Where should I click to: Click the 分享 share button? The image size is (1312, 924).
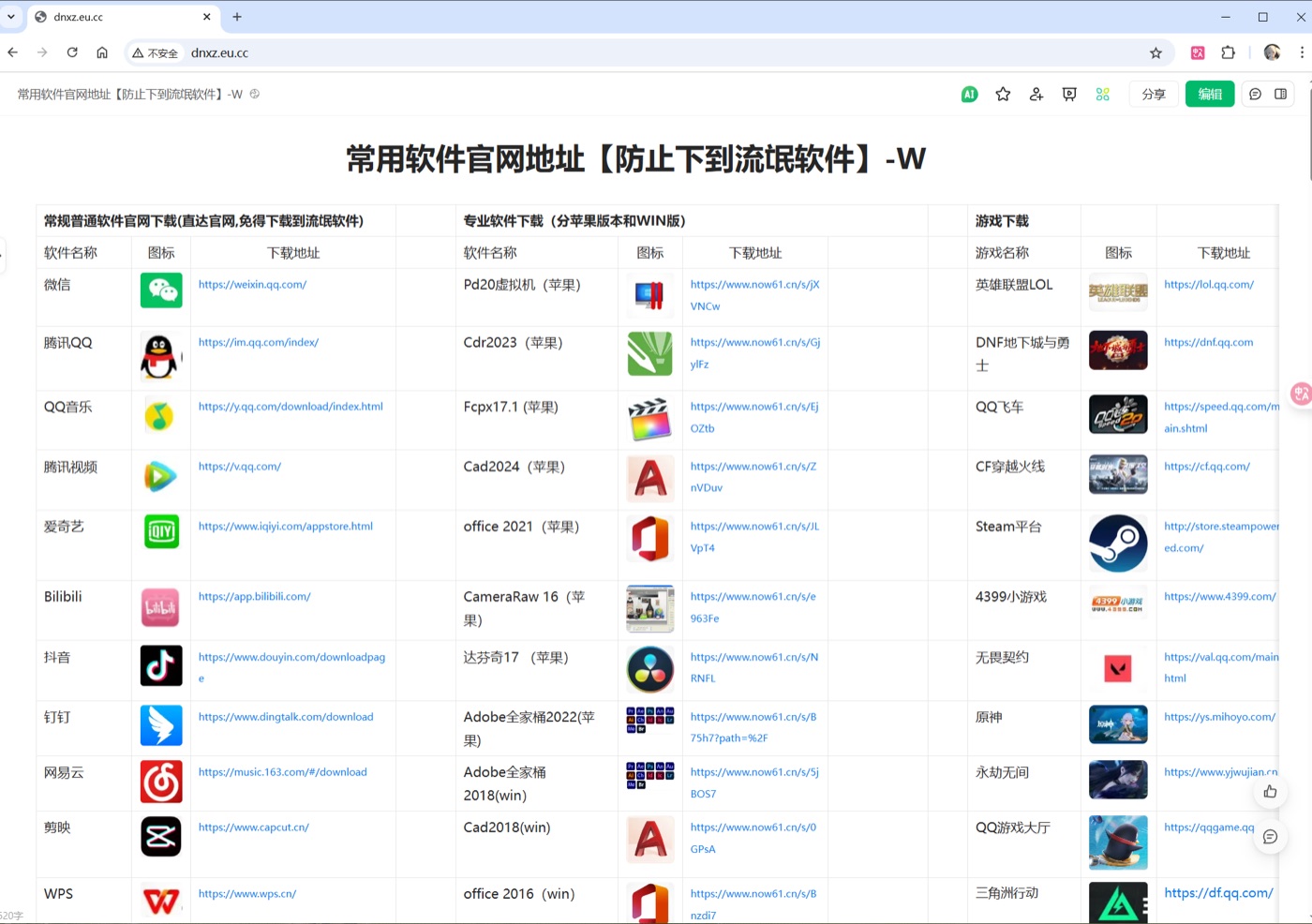point(1154,94)
